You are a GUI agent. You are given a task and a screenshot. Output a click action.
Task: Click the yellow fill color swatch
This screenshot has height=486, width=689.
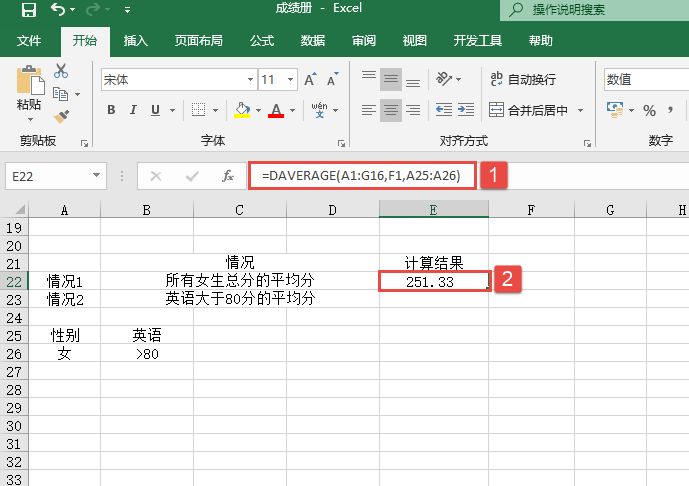point(241,110)
